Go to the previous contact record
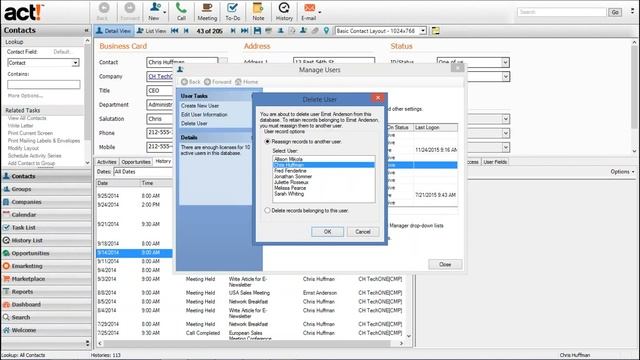The height and width of the screenshot is (360, 640). [x=186, y=31]
